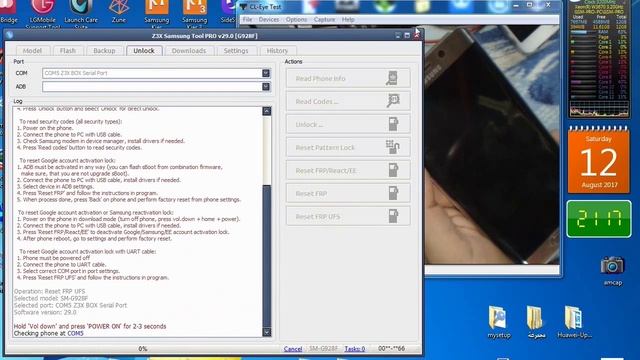Click the COM5 link in log
The height and width of the screenshot is (360, 640).
point(75,333)
